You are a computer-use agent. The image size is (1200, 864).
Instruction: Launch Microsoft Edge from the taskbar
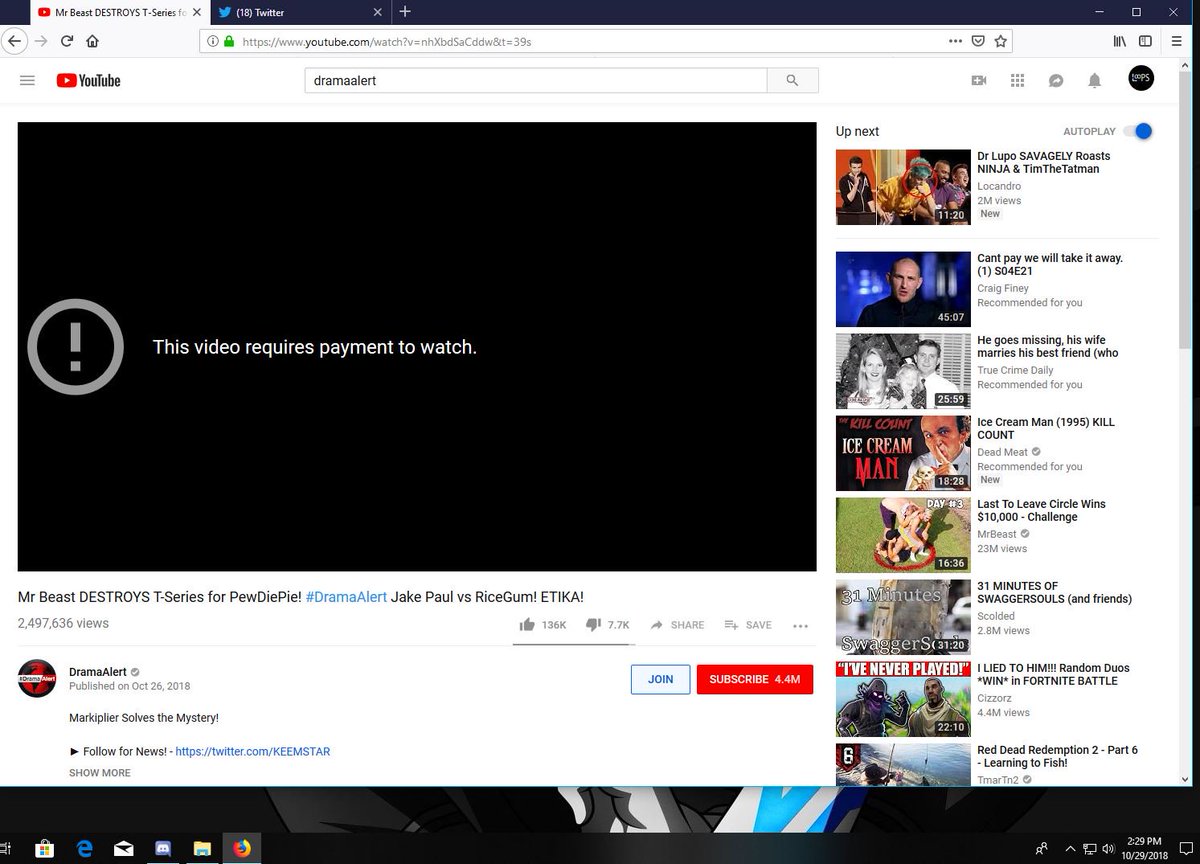[x=84, y=848]
